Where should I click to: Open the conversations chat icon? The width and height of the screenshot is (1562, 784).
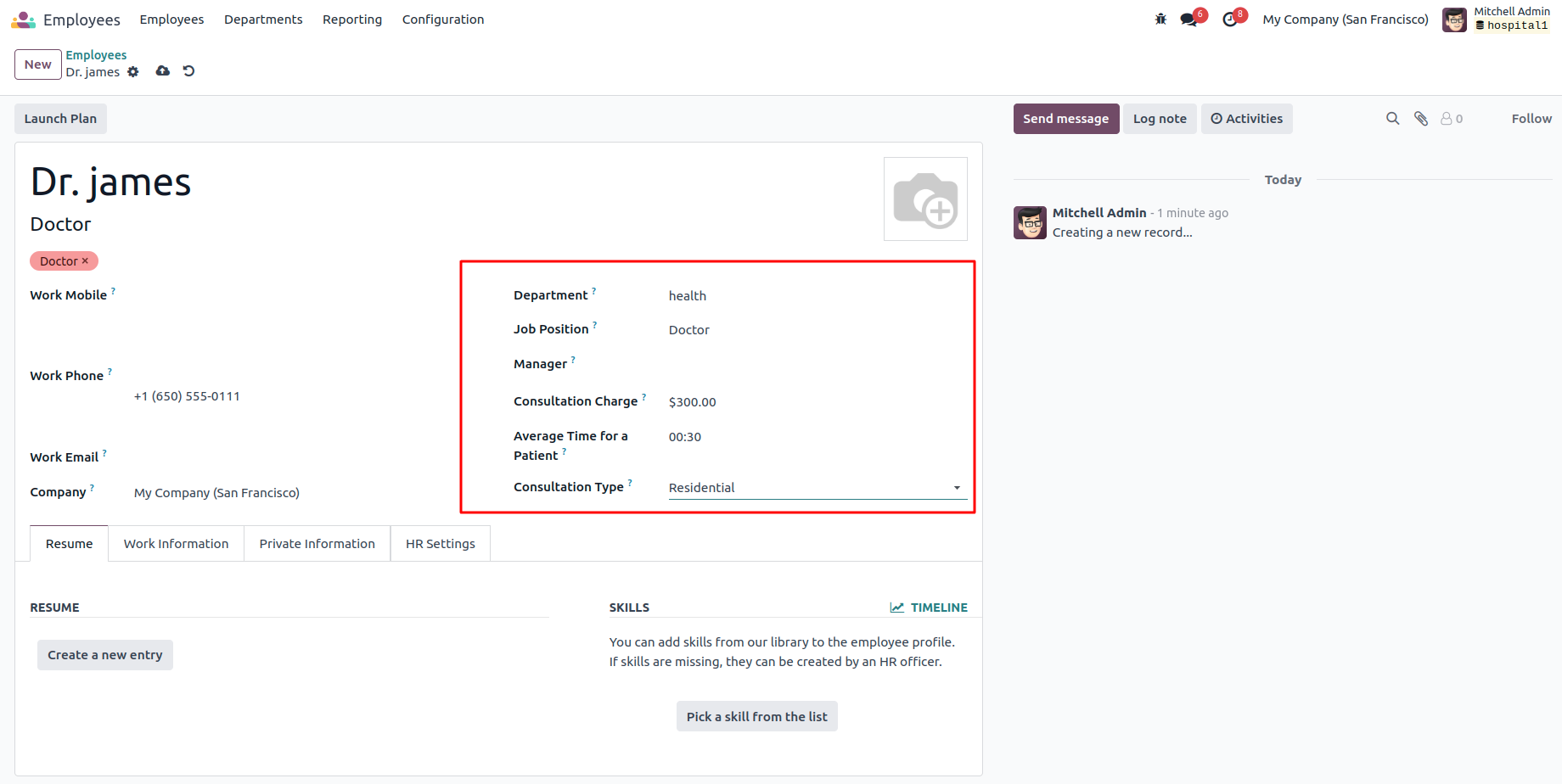click(x=1188, y=20)
